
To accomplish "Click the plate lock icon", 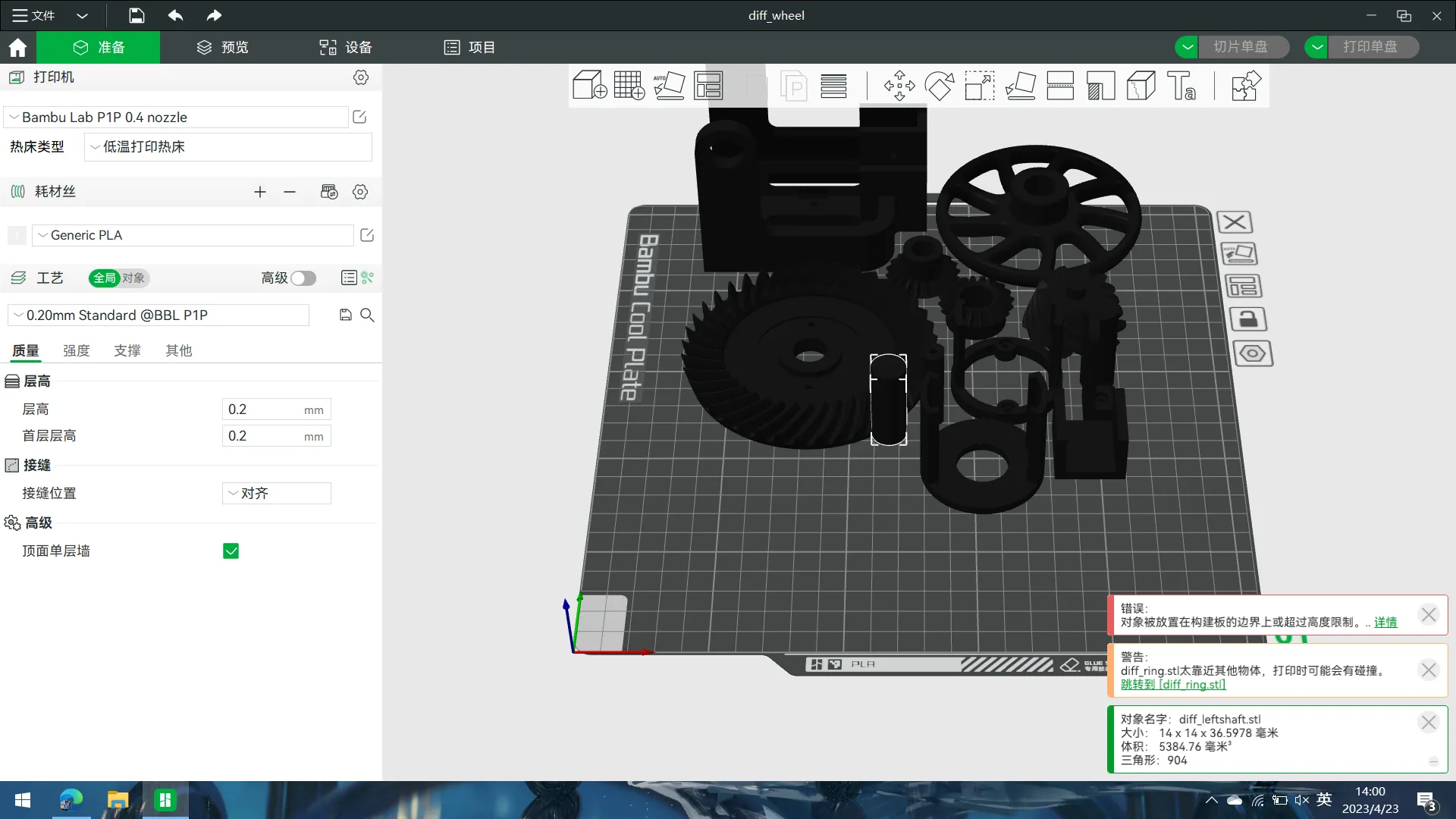I will tap(1247, 319).
